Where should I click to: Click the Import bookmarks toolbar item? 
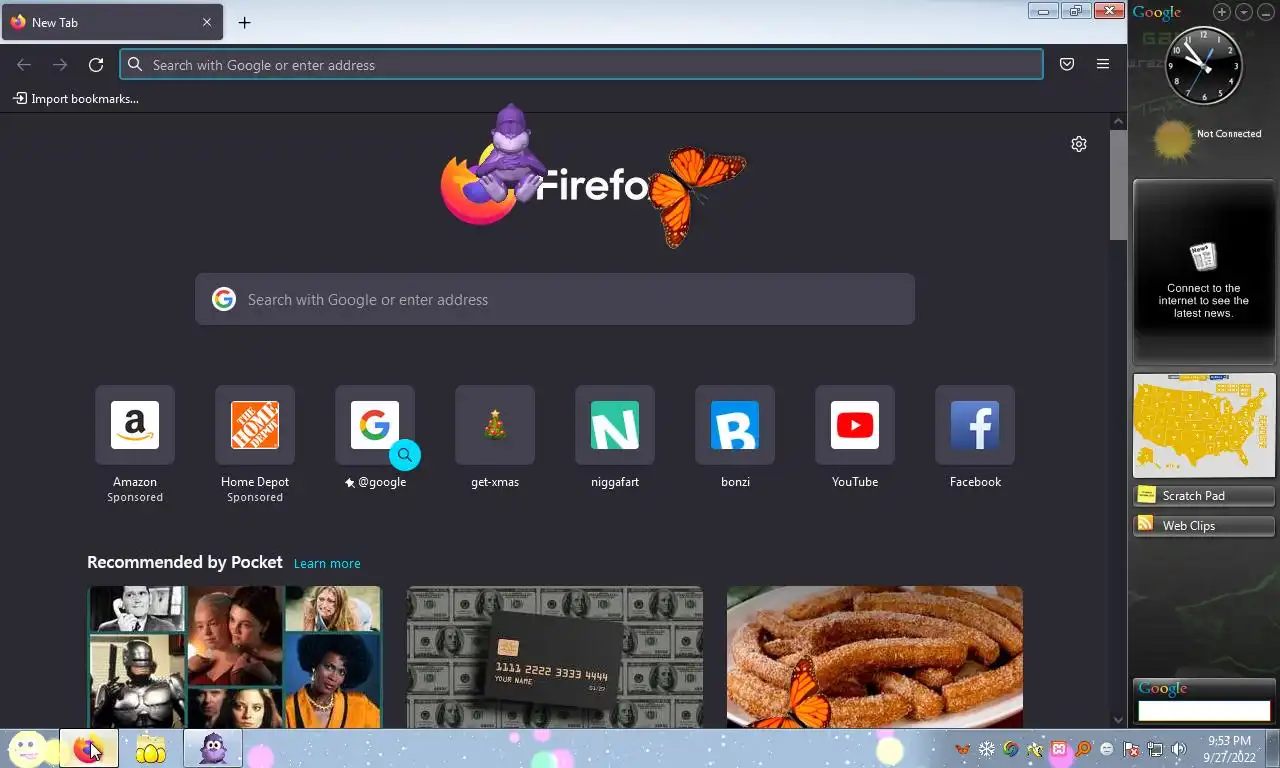click(76, 98)
